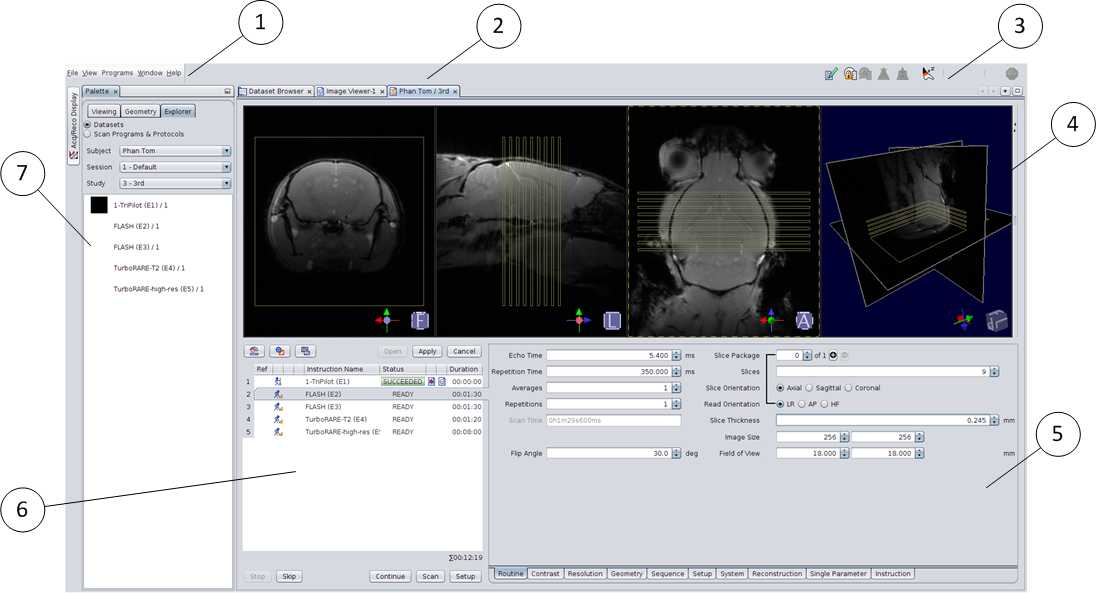
Task: Click the Apply button
Action: (x=427, y=351)
